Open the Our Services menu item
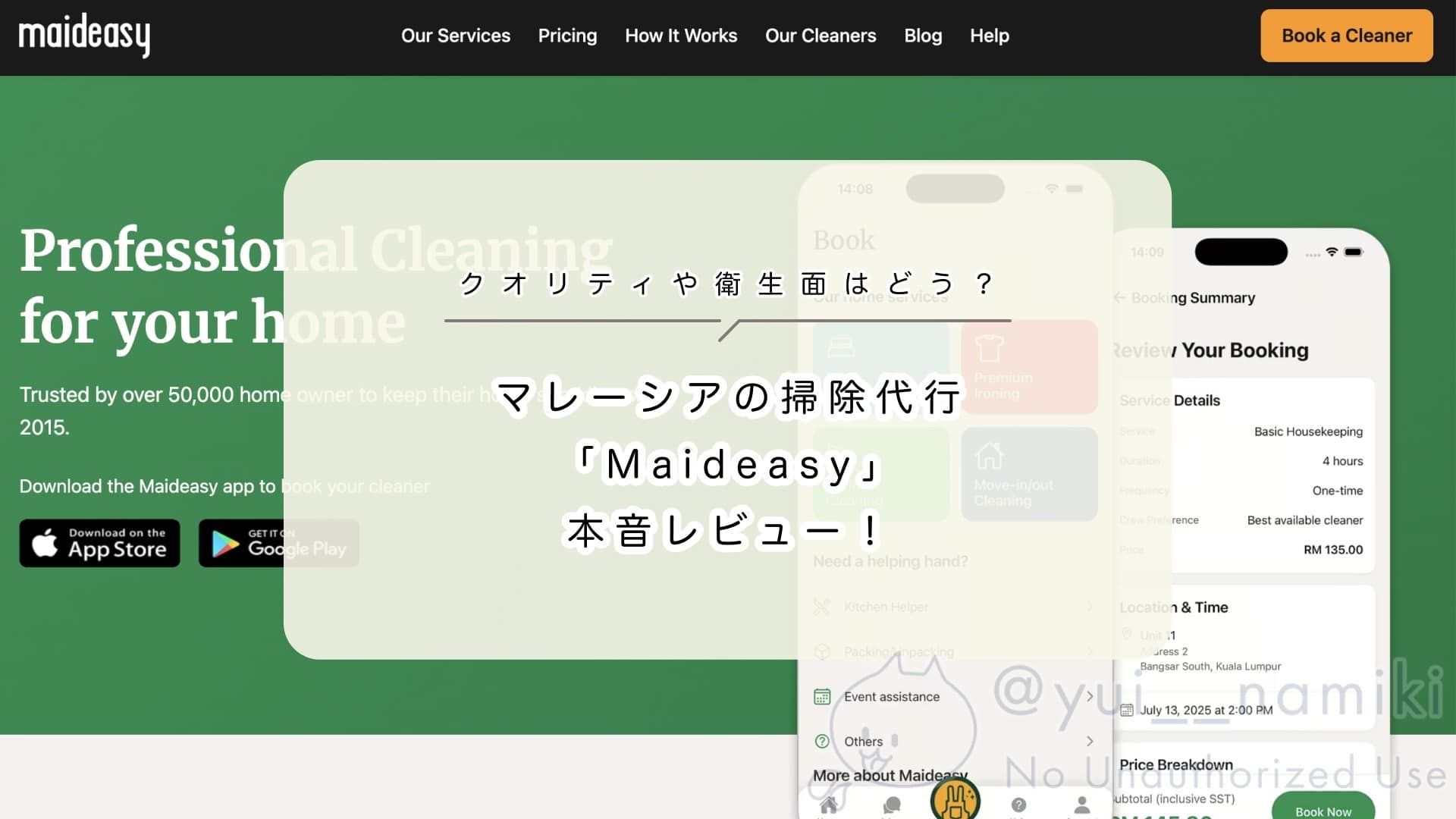This screenshot has height=819, width=1456. coord(456,36)
